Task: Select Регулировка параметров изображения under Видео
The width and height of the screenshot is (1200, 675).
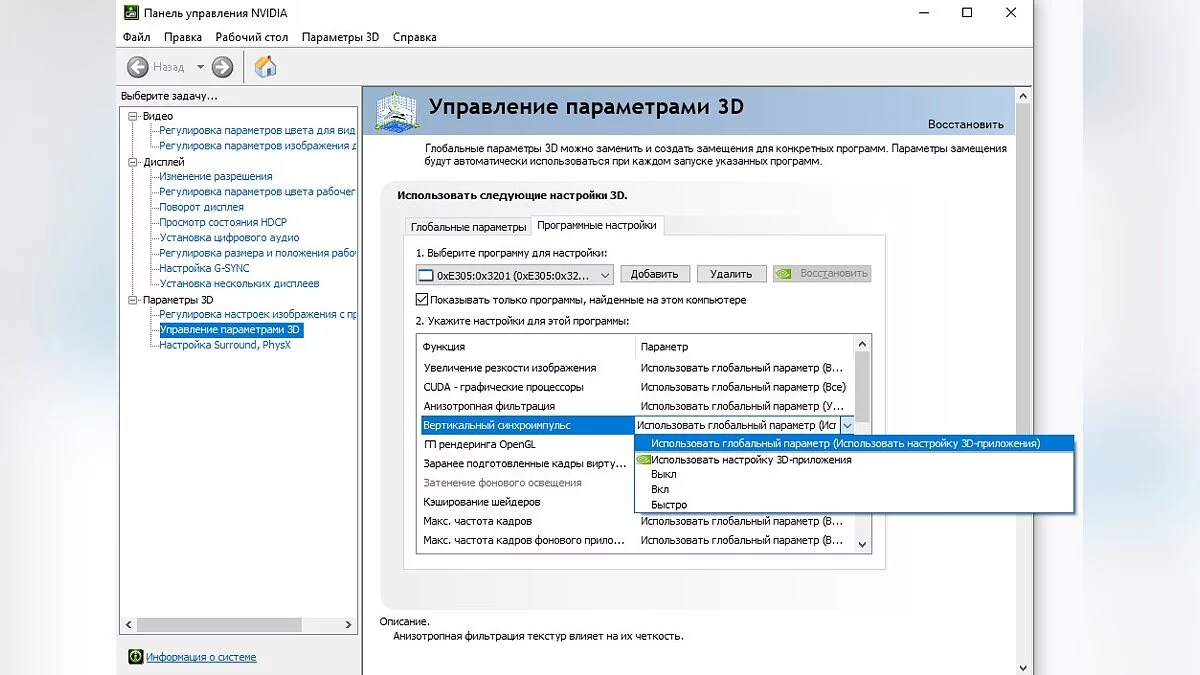Action: (257, 146)
